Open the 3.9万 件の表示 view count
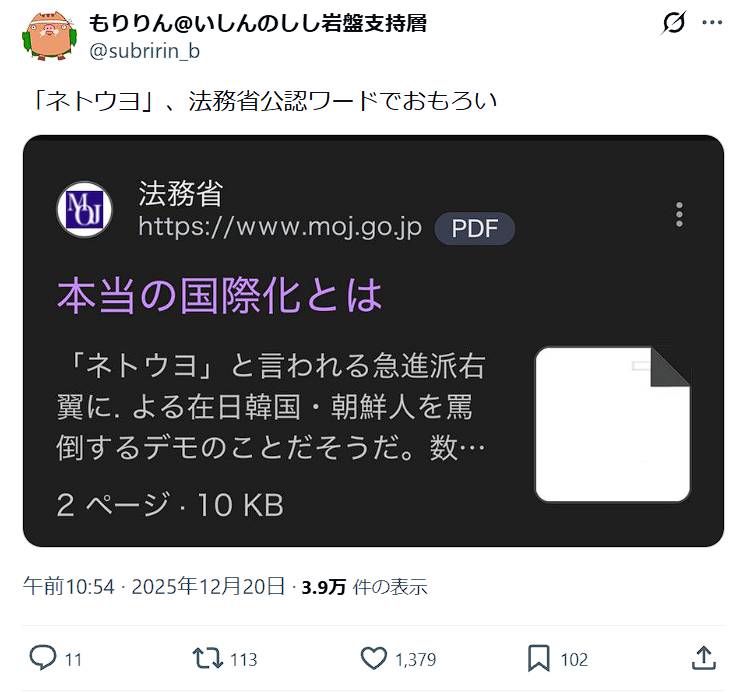Screen dimensions: 746x693 (364, 587)
